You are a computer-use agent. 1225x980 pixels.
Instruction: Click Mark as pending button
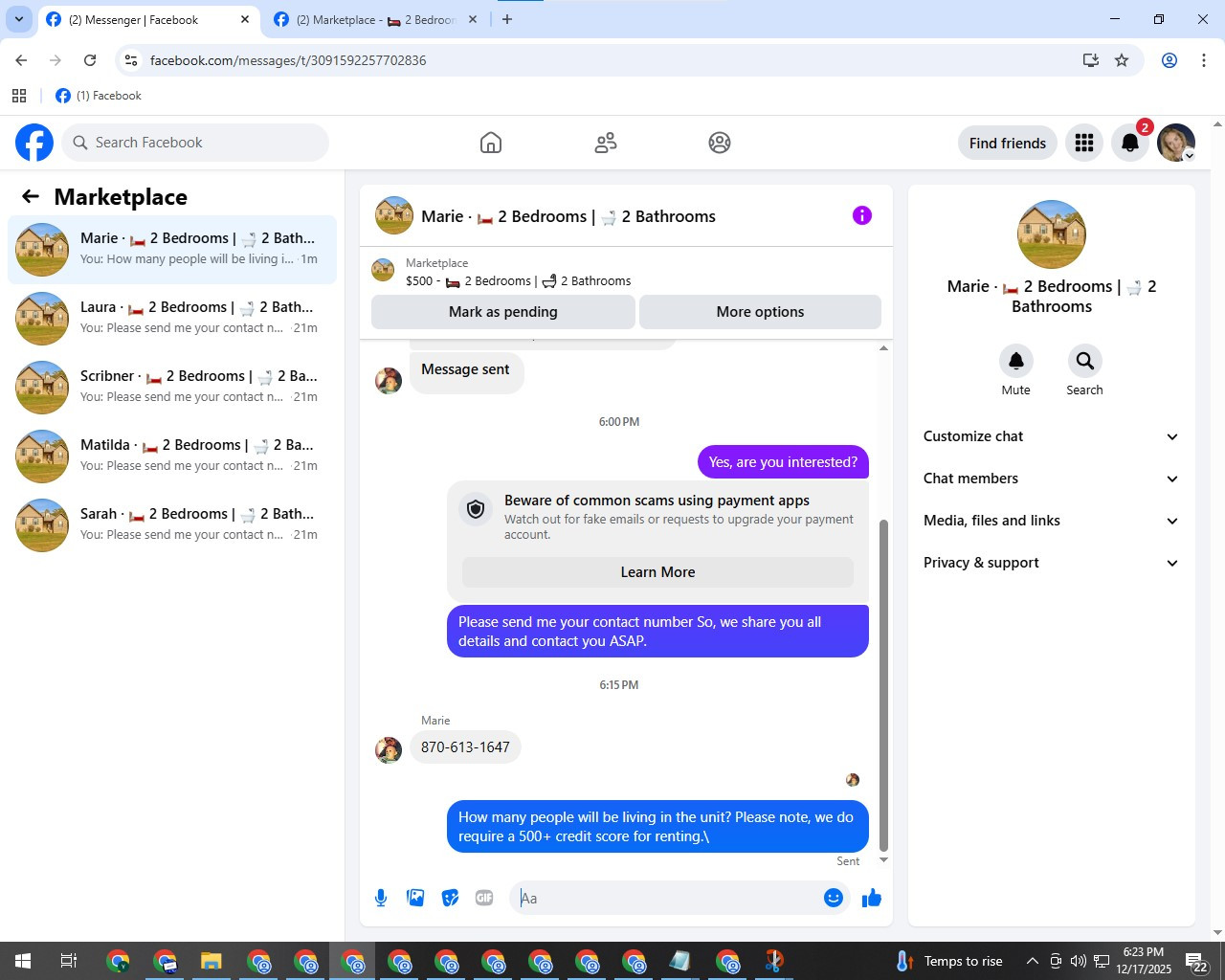click(503, 312)
